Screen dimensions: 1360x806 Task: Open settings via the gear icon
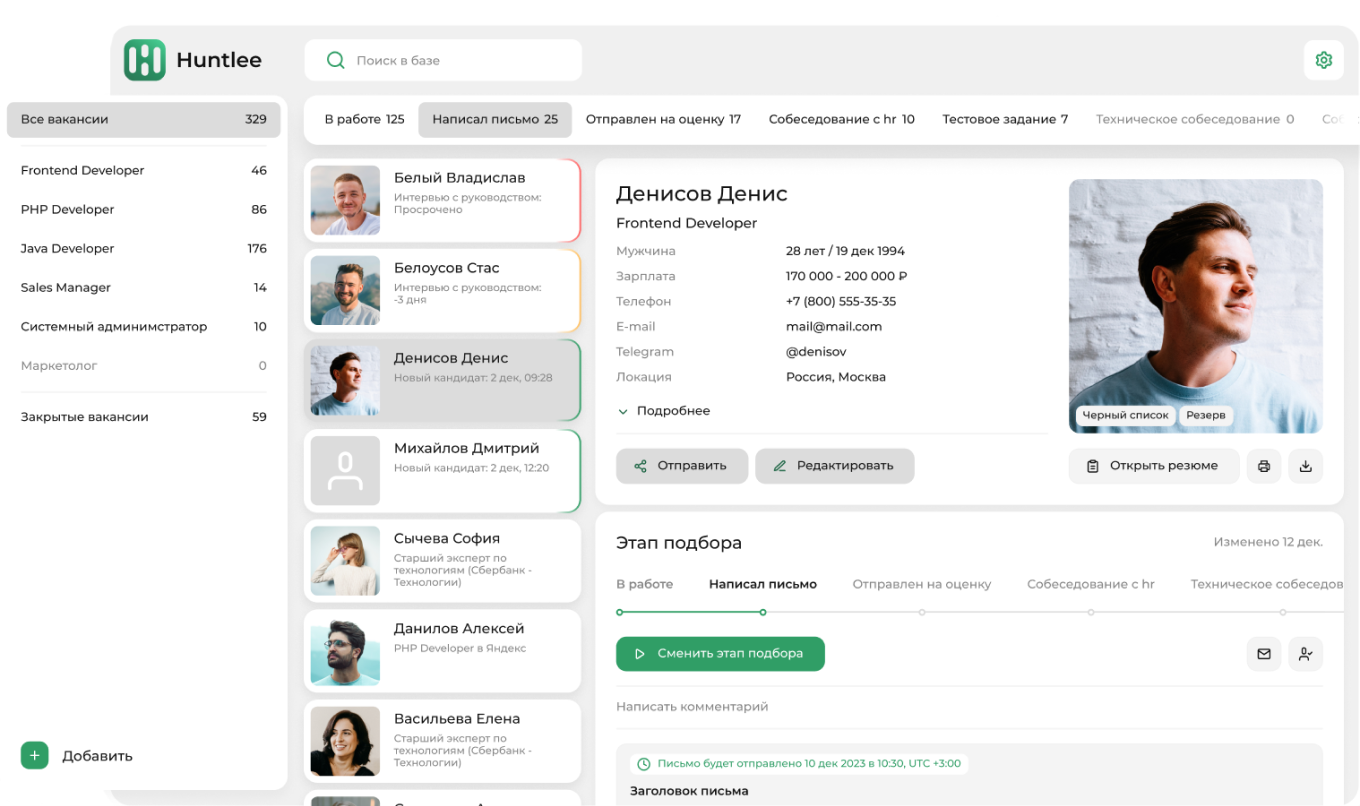coord(1323,60)
